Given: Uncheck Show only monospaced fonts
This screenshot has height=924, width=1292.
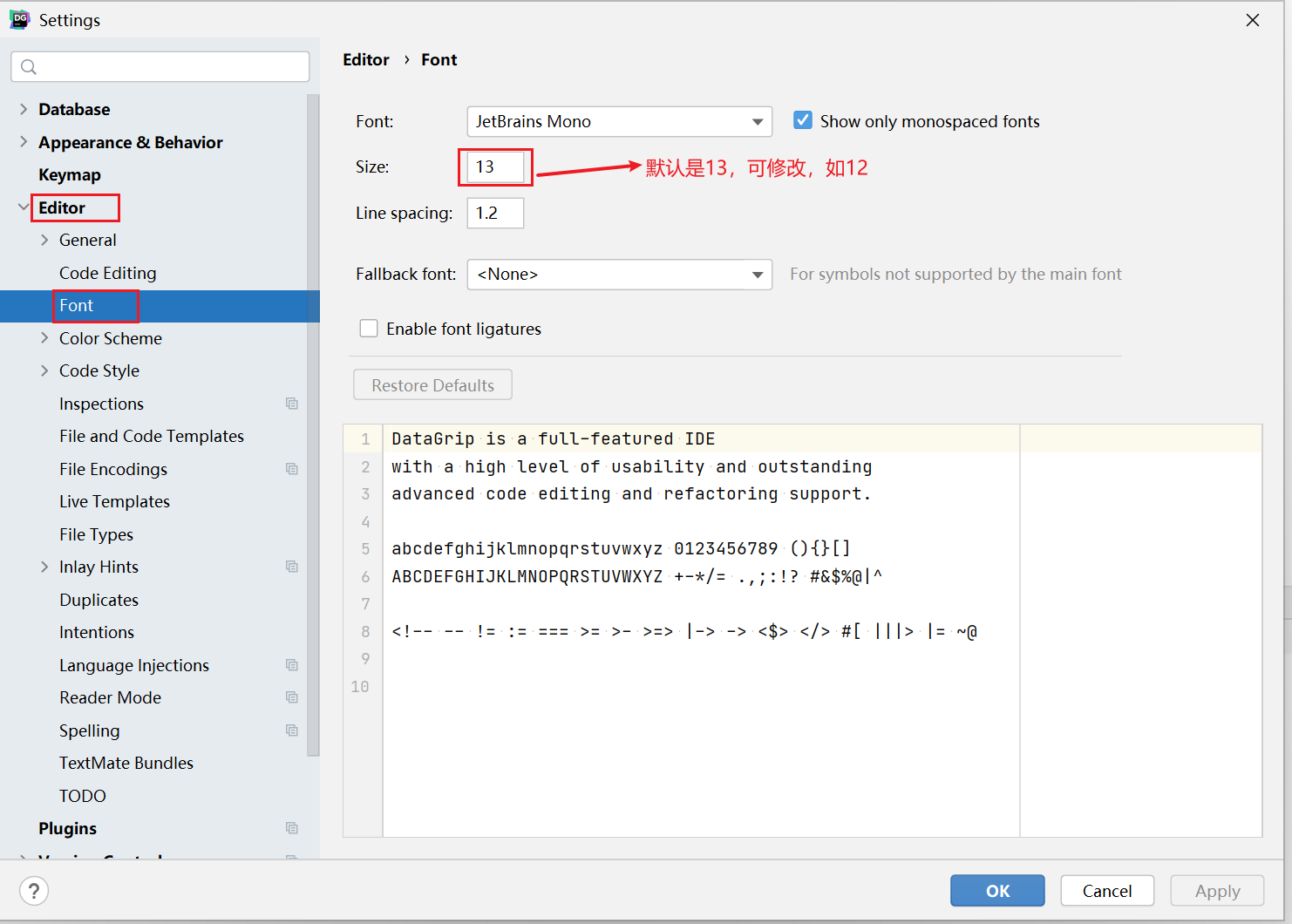Looking at the screenshot, I should [x=803, y=121].
